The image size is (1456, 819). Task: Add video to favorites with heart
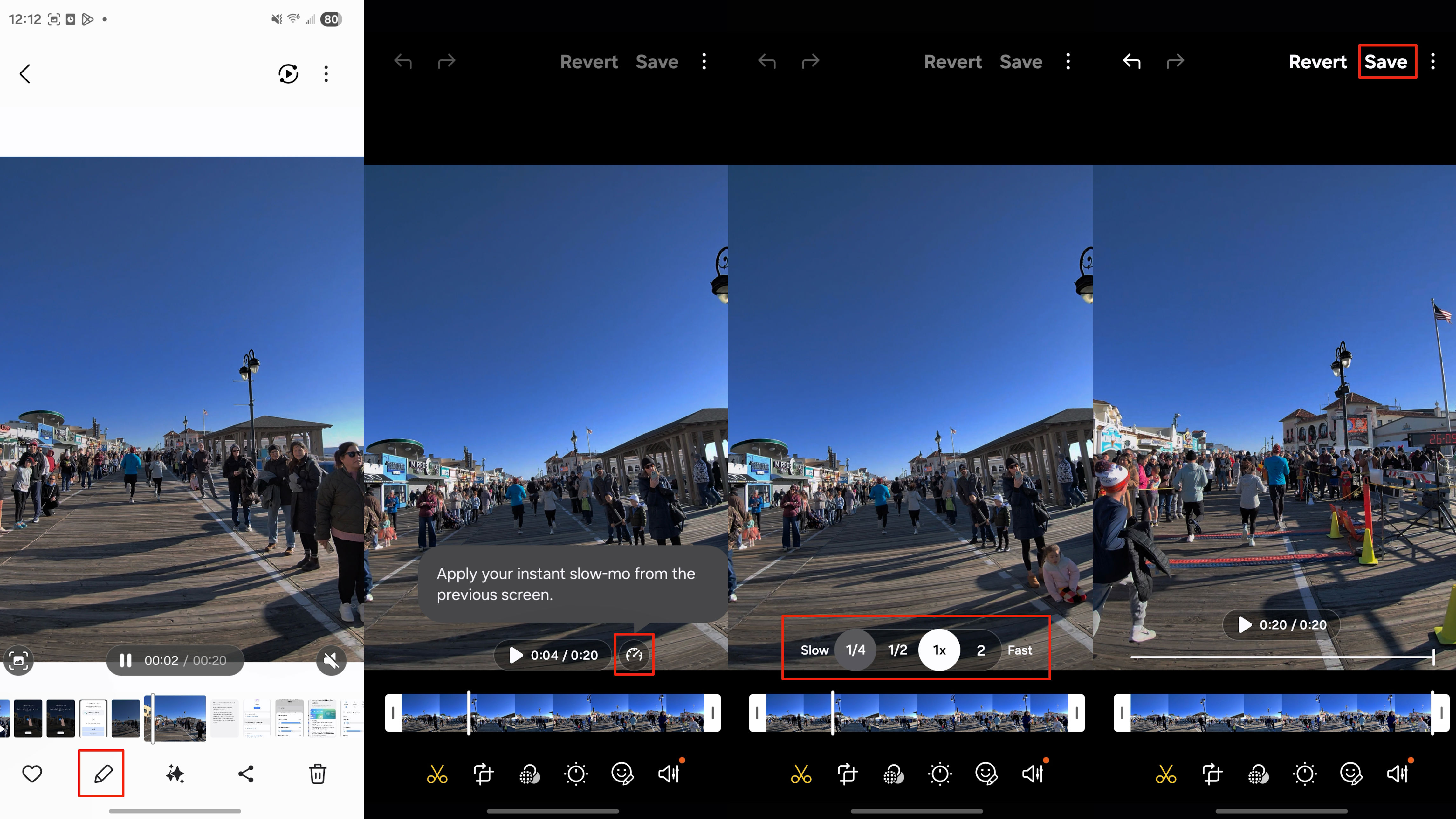pyautogui.click(x=32, y=773)
